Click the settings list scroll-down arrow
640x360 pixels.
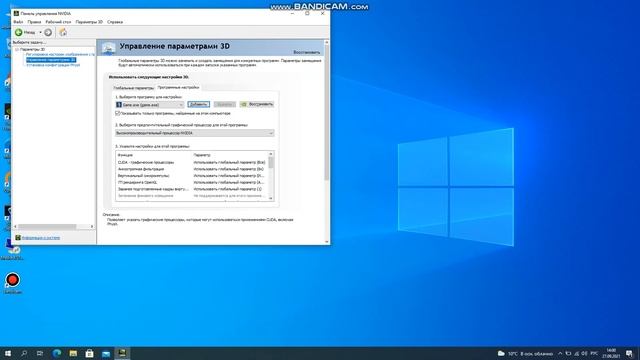(x=271, y=198)
